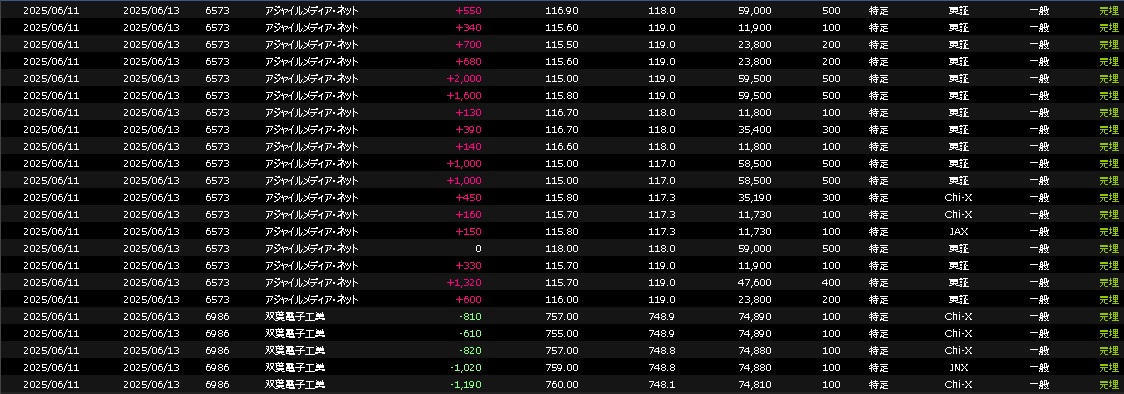Click the +1,320 profit value
This screenshot has height=394, width=1124.
[464, 283]
